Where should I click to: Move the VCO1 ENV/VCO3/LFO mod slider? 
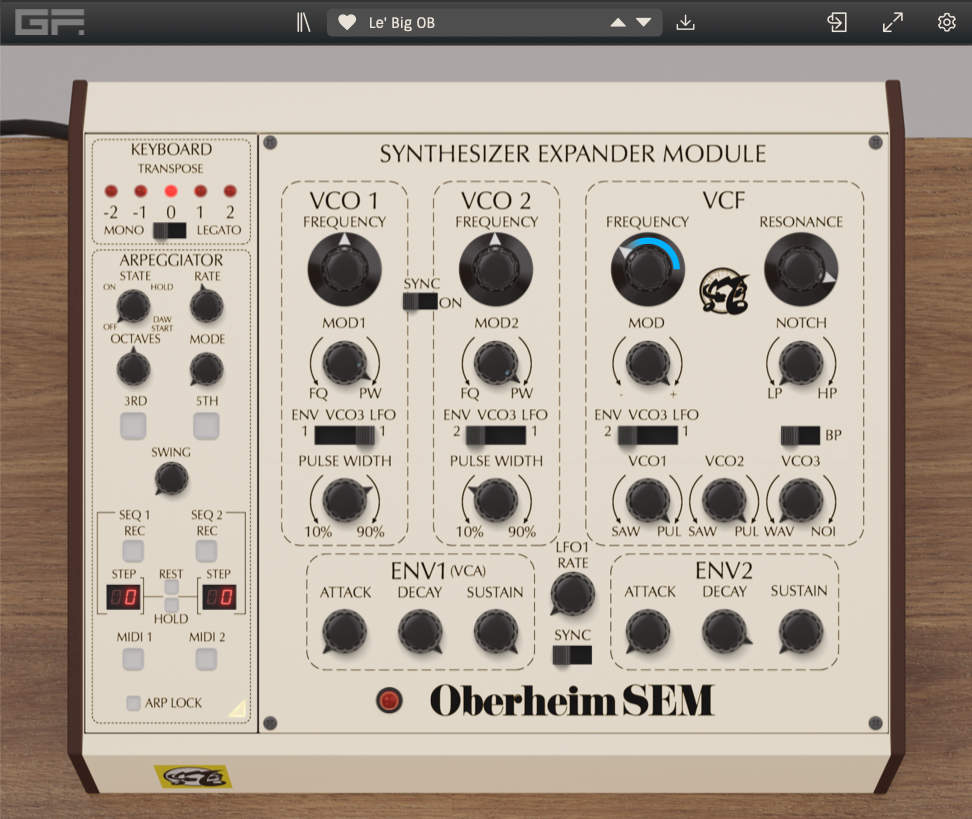pos(343,434)
